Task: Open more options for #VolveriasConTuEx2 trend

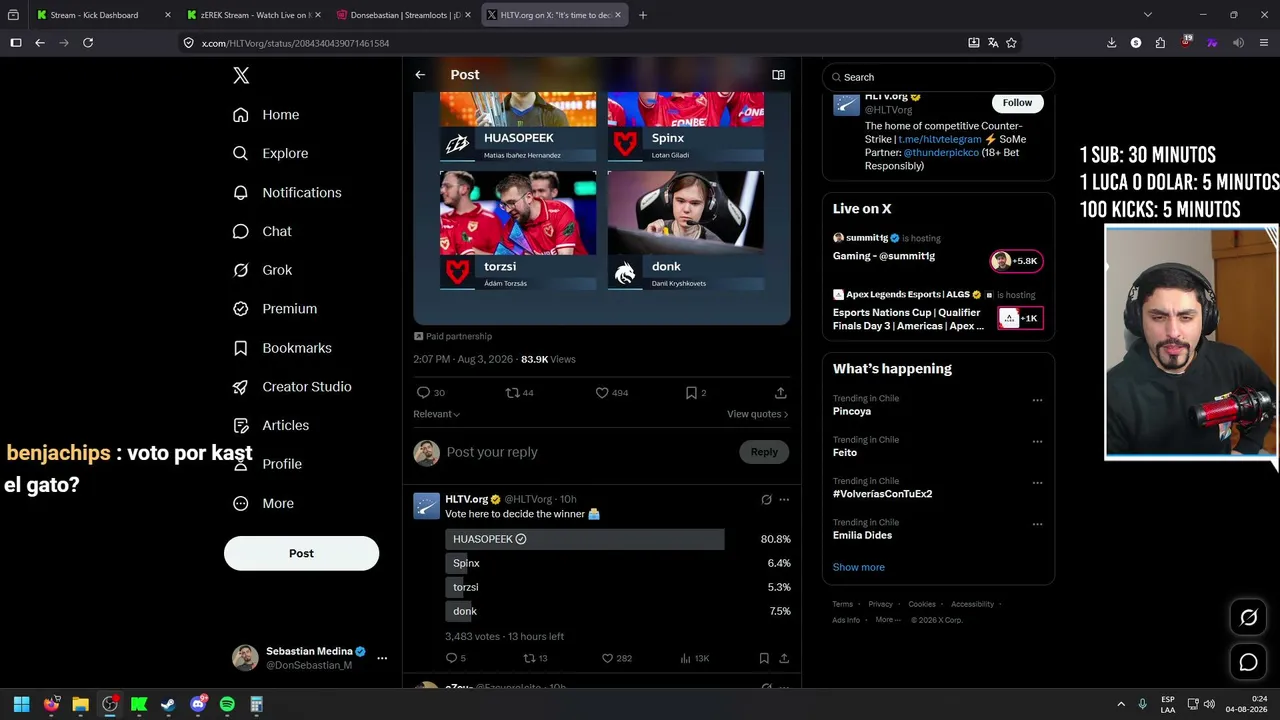Action: [x=1037, y=482]
